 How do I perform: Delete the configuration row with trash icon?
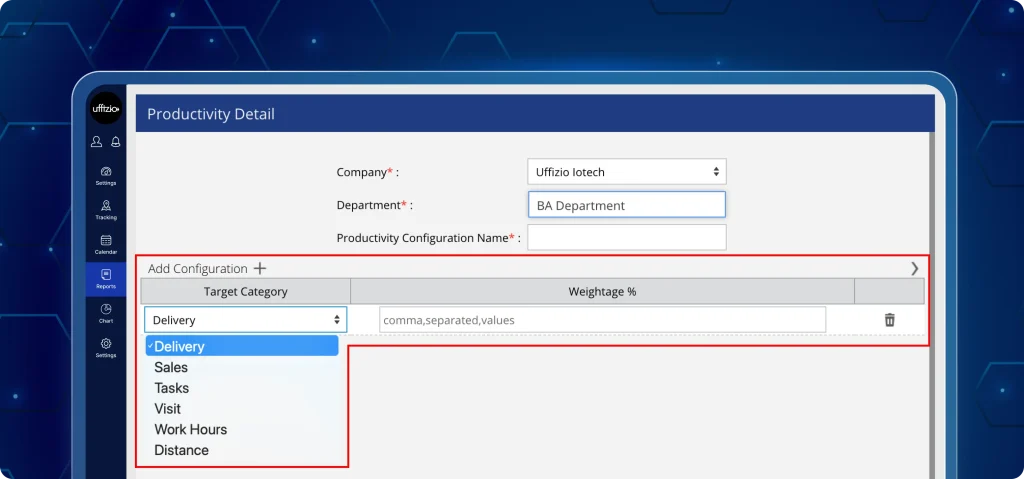click(889, 320)
